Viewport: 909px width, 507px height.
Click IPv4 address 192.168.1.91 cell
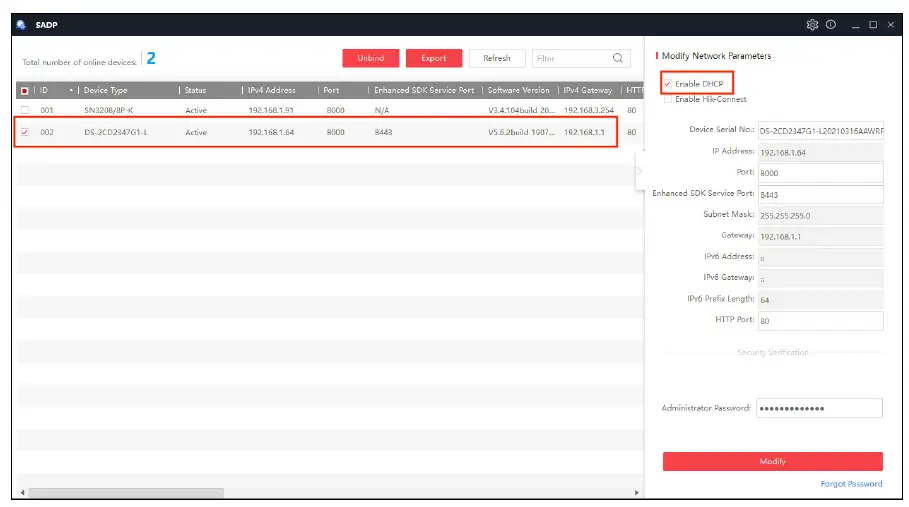click(x=271, y=110)
